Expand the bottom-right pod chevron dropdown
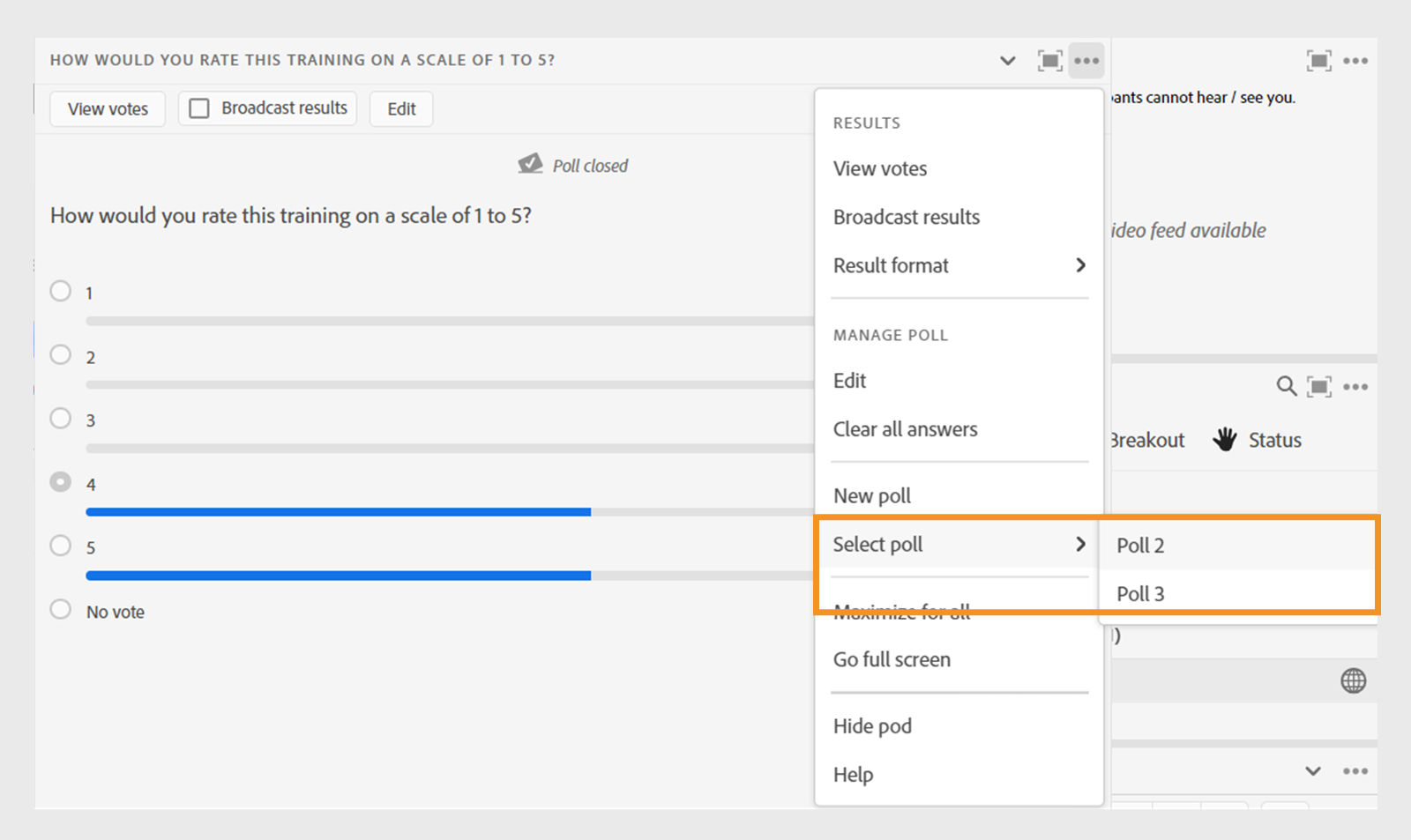 click(1313, 770)
